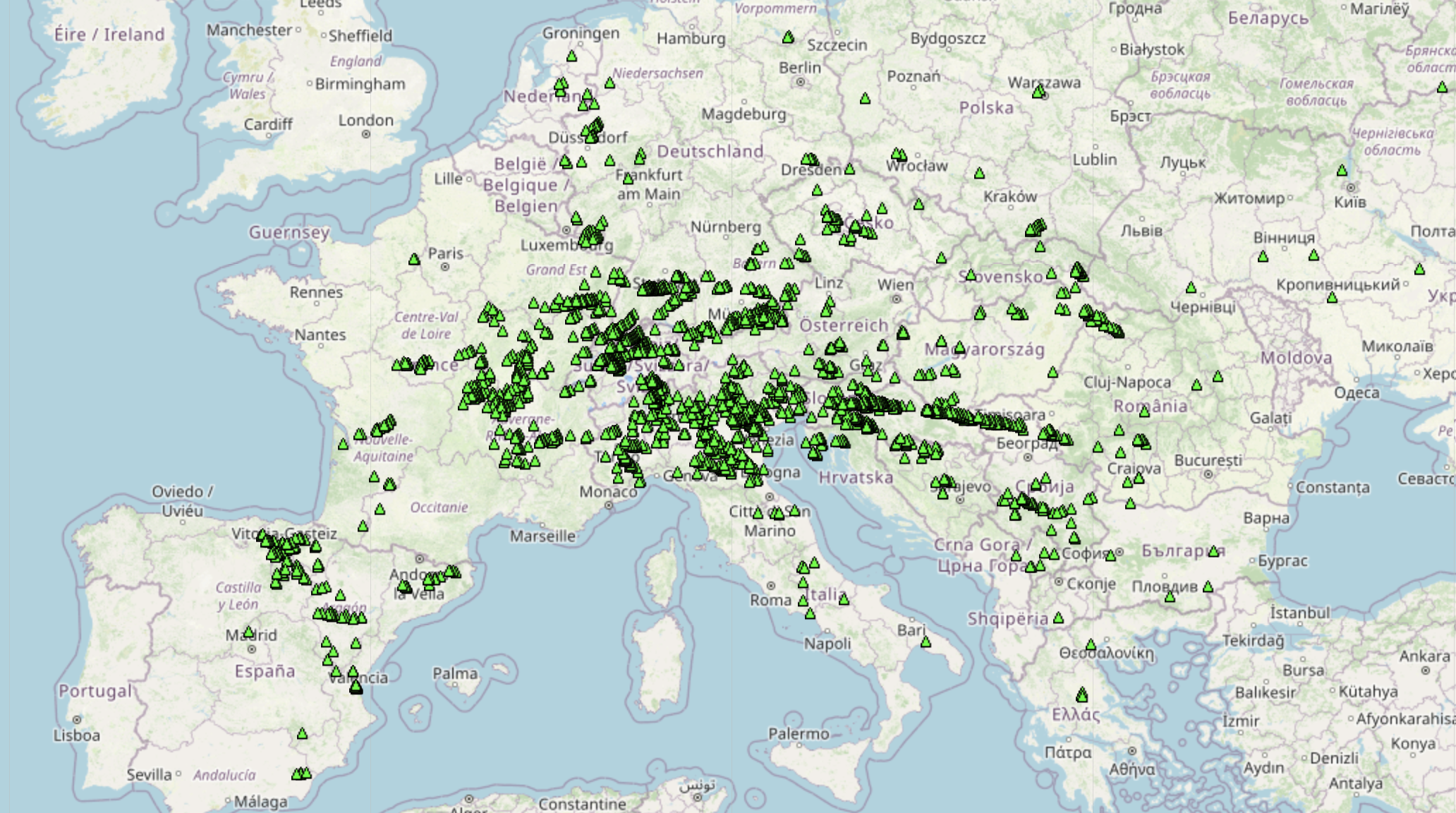Viewport: 1456px width, 813px height.
Task: Click the Birmingham city label
Action: tap(360, 84)
